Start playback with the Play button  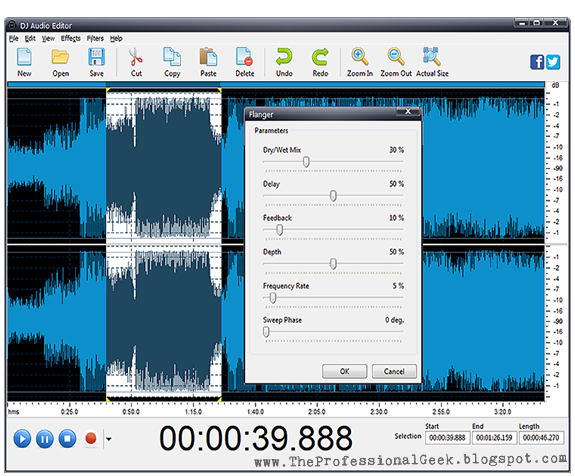point(22,439)
